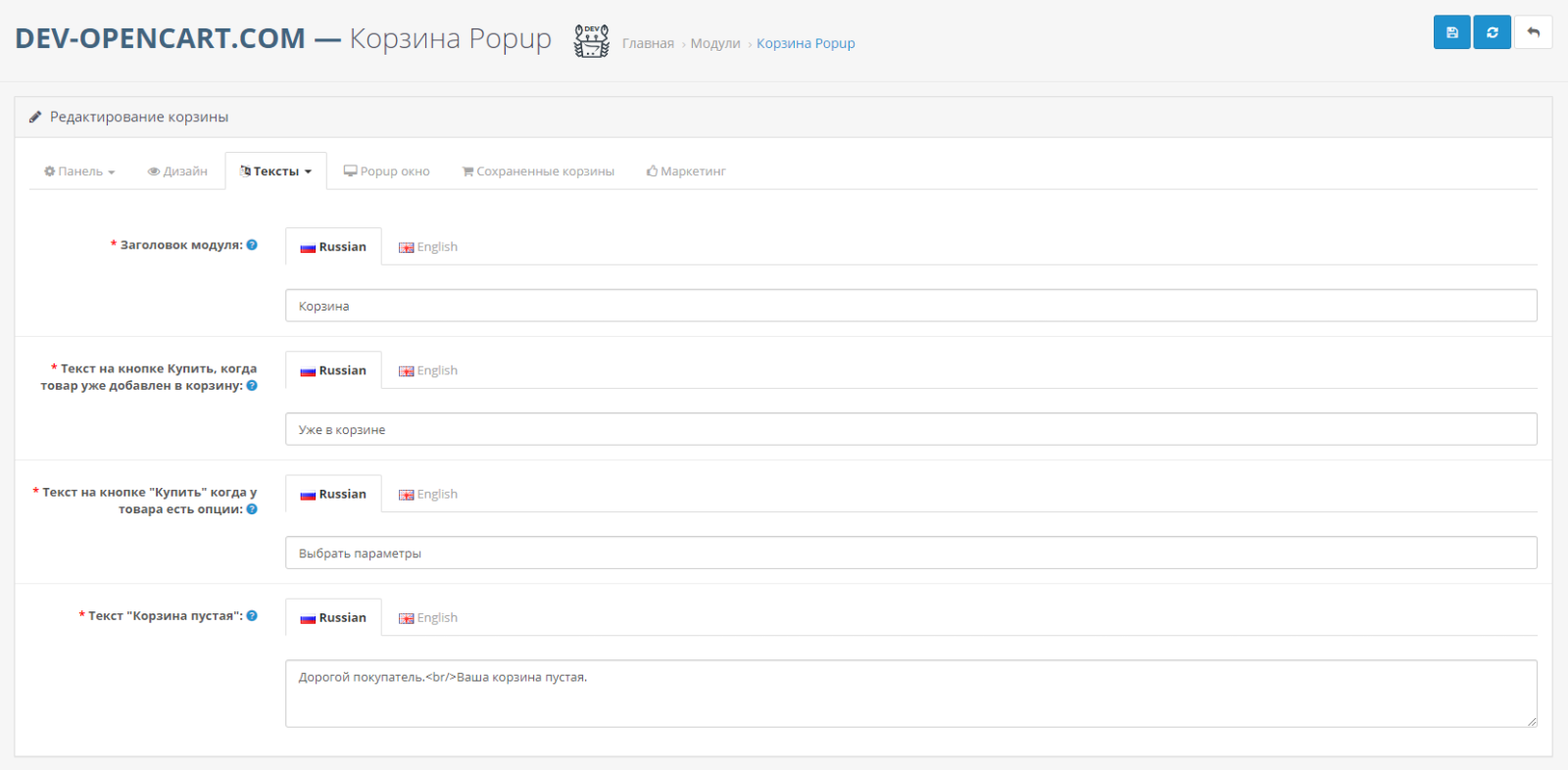
Task: Click the 'Уже в корзине' input field
Action: point(910,429)
